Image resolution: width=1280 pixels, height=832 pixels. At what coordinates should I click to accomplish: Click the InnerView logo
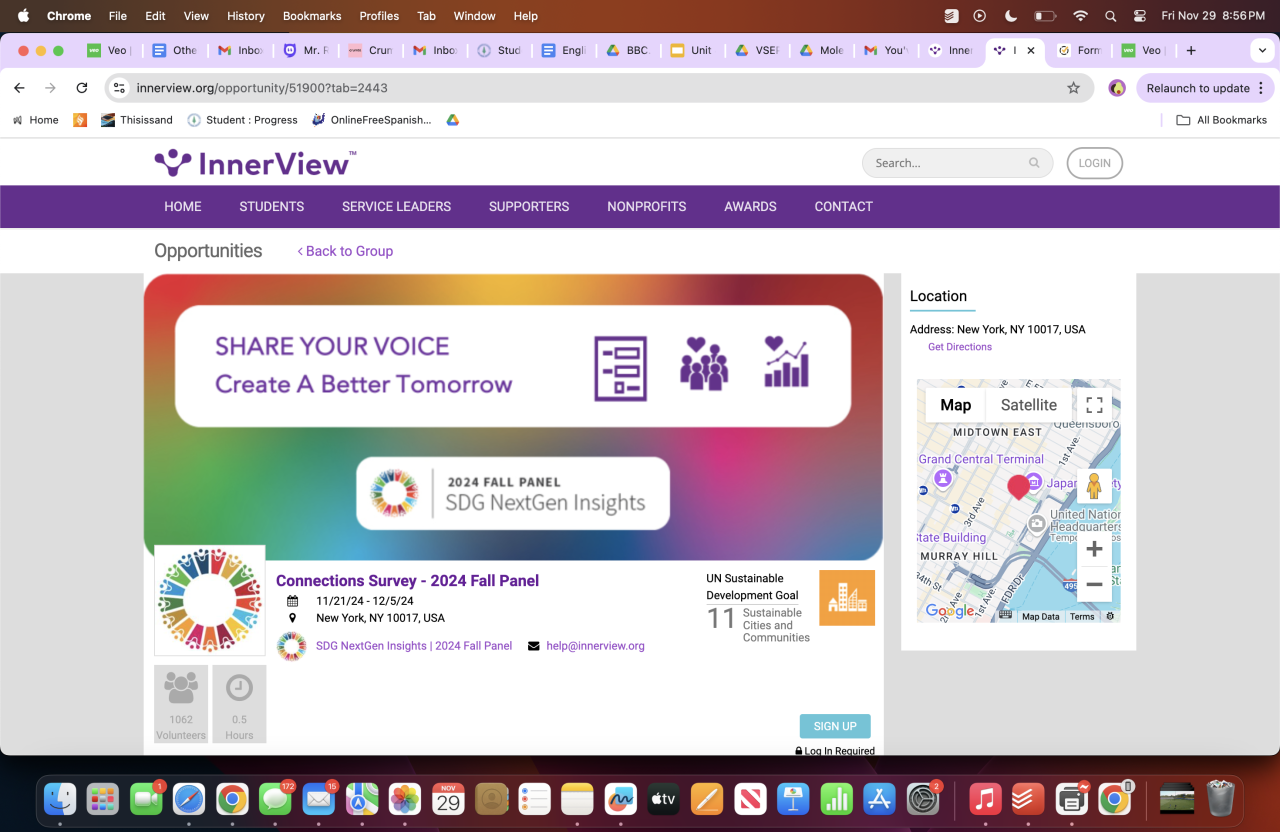255,163
